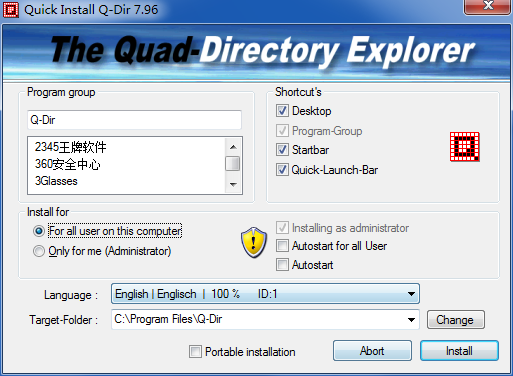Expand the Target-Folder dropdown arrow
The height and width of the screenshot is (376, 513).
(x=411, y=320)
